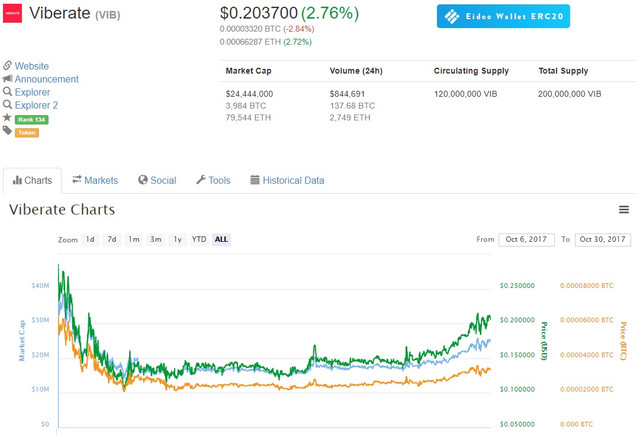Screen dimensions: 640x435
Task: Switch to the Historical Data tab
Action: tap(287, 180)
